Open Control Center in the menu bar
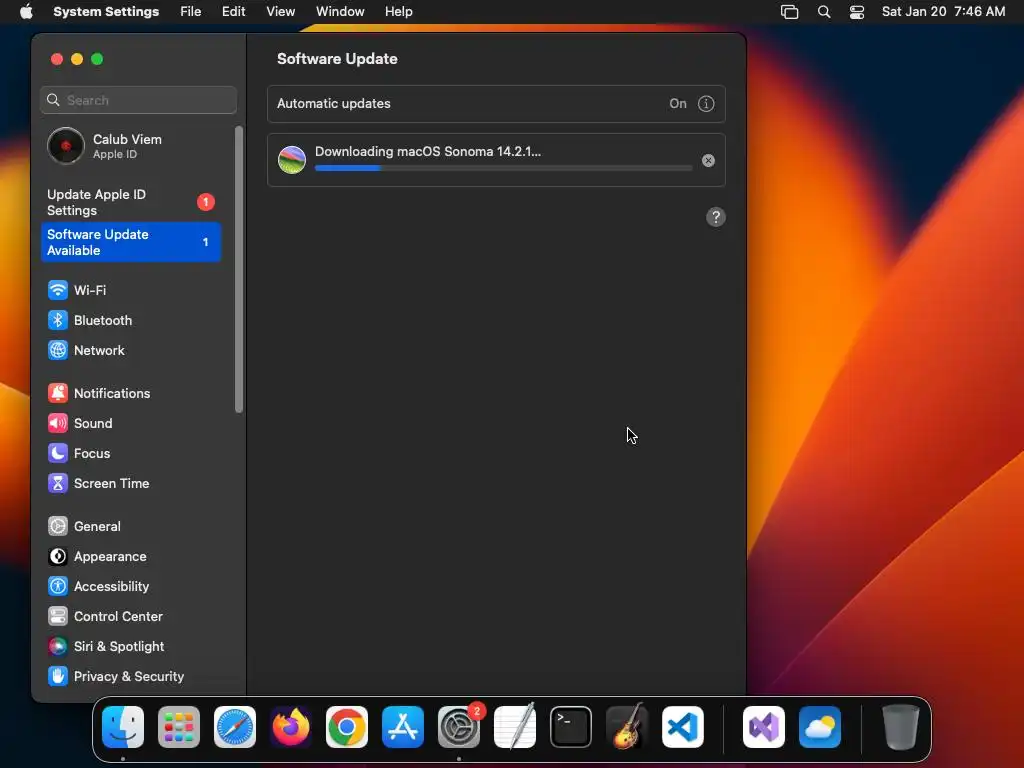The width and height of the screenshot is (1024, 768). (857, 12)
